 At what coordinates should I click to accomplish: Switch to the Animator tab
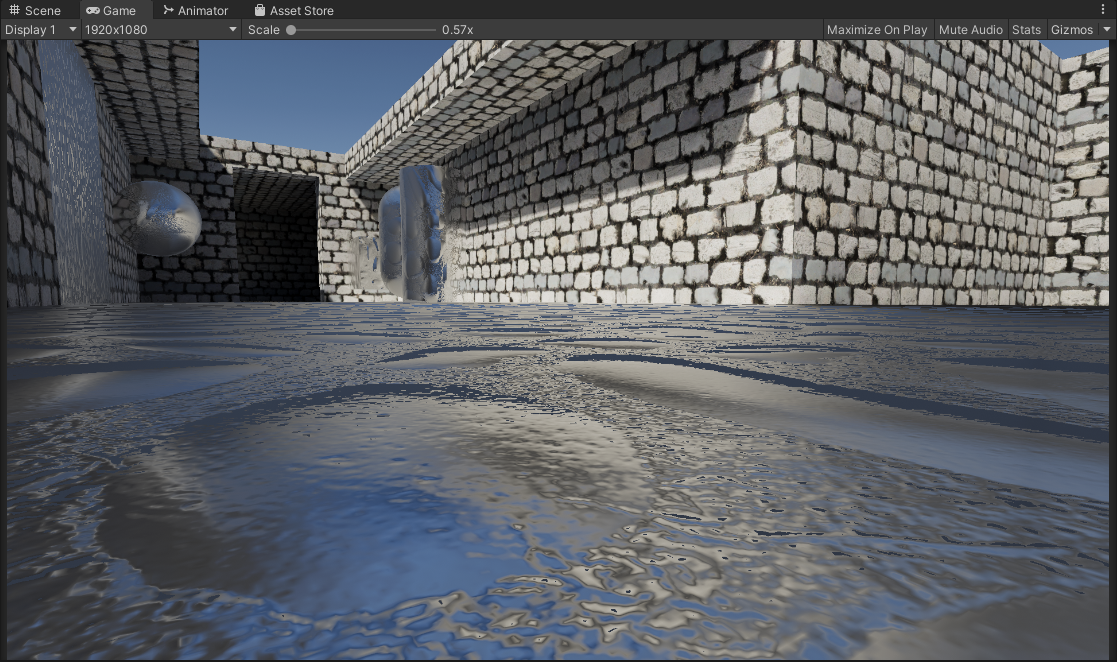click(x=202, y=10)
